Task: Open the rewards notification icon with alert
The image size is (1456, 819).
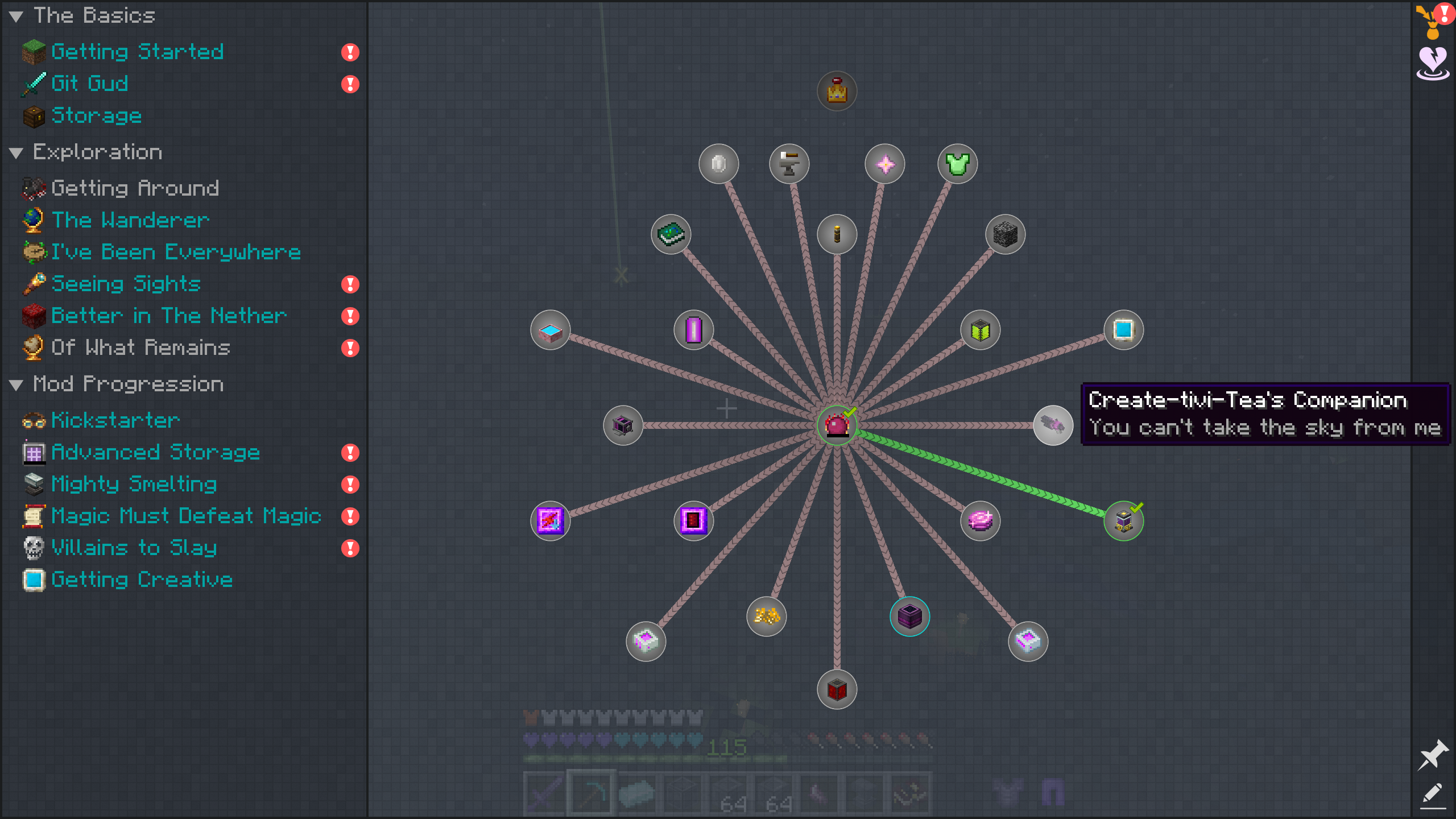Action: click(x=1434, y=20)
